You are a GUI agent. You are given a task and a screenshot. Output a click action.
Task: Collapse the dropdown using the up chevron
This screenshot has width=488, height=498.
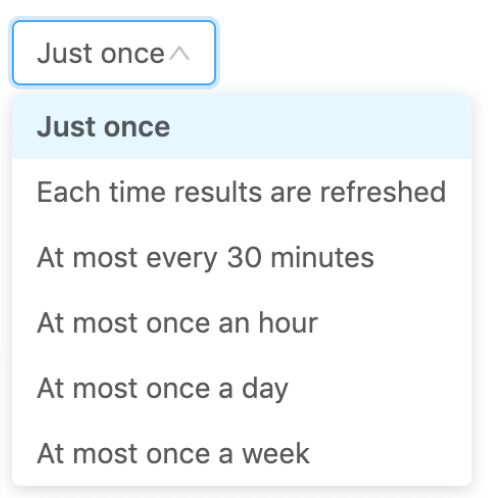179,53
